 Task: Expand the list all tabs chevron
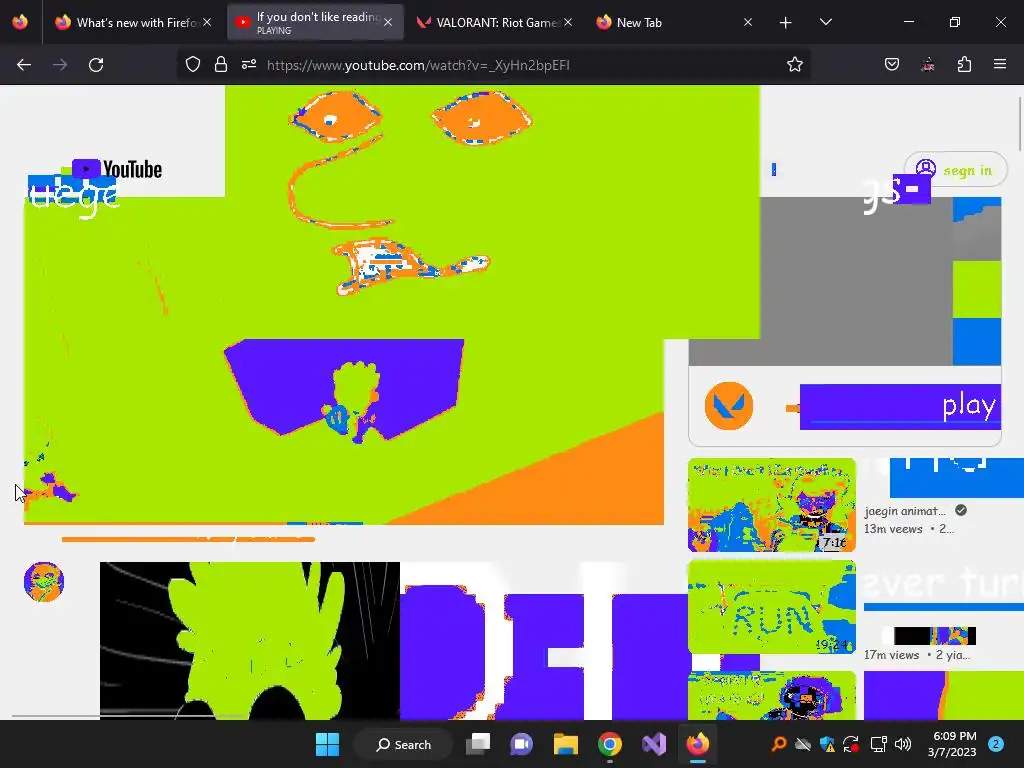coord(825,22)
